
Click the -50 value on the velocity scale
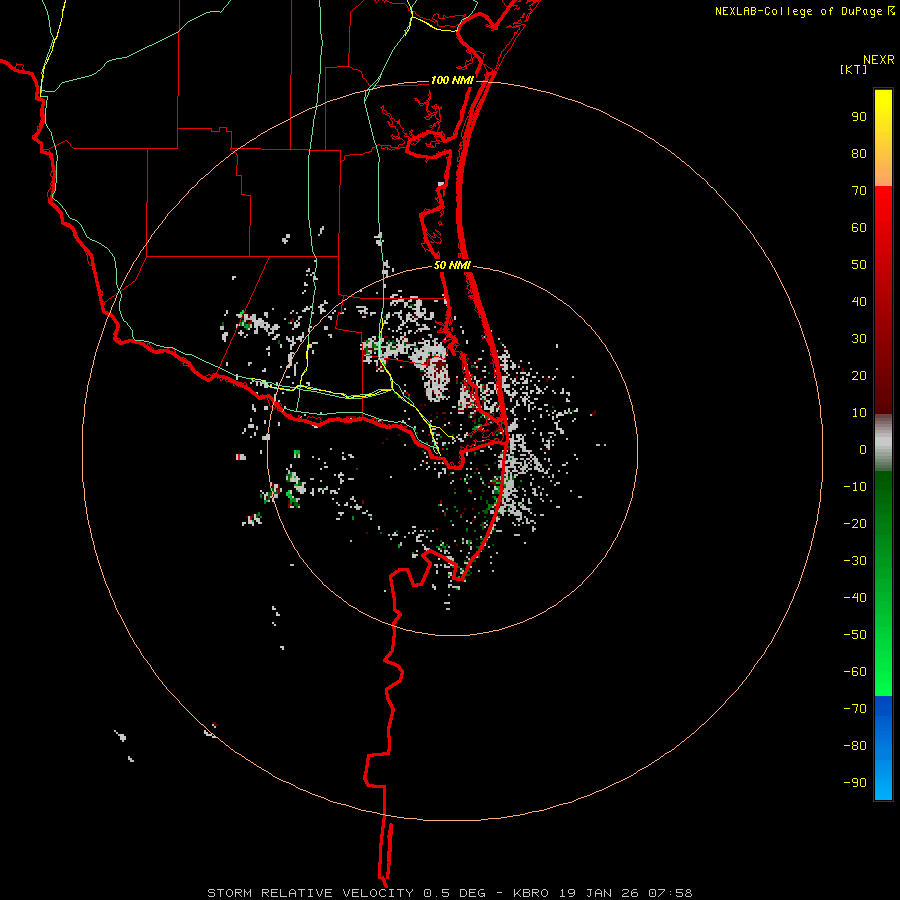[855, 635]
